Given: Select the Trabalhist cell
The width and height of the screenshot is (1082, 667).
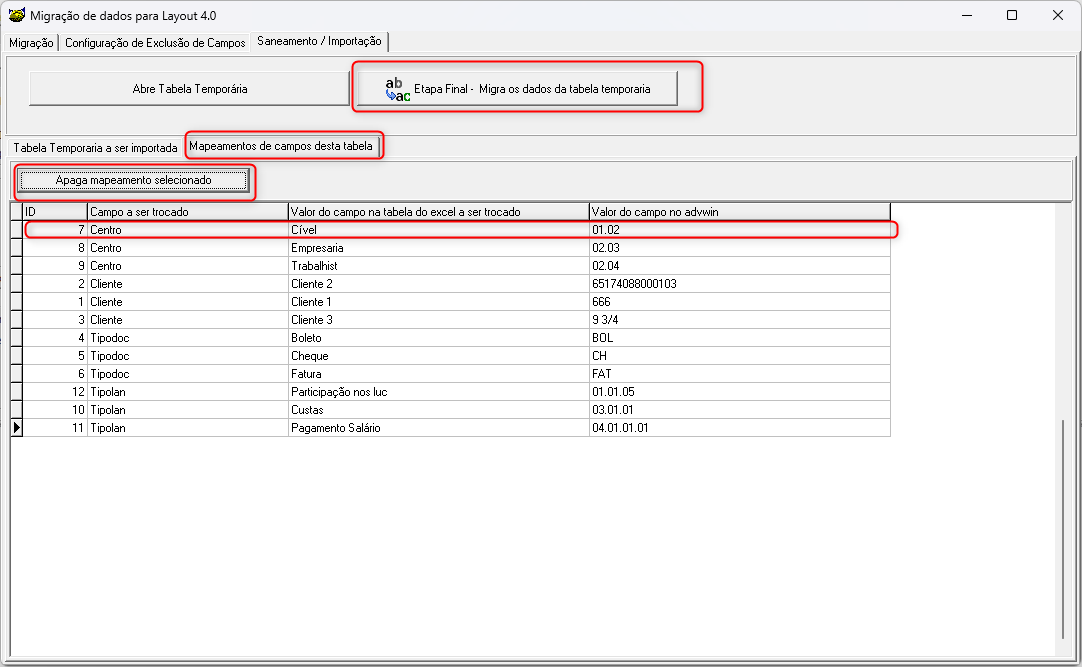Looking at the screenshot, I should (x=439, y=266).
